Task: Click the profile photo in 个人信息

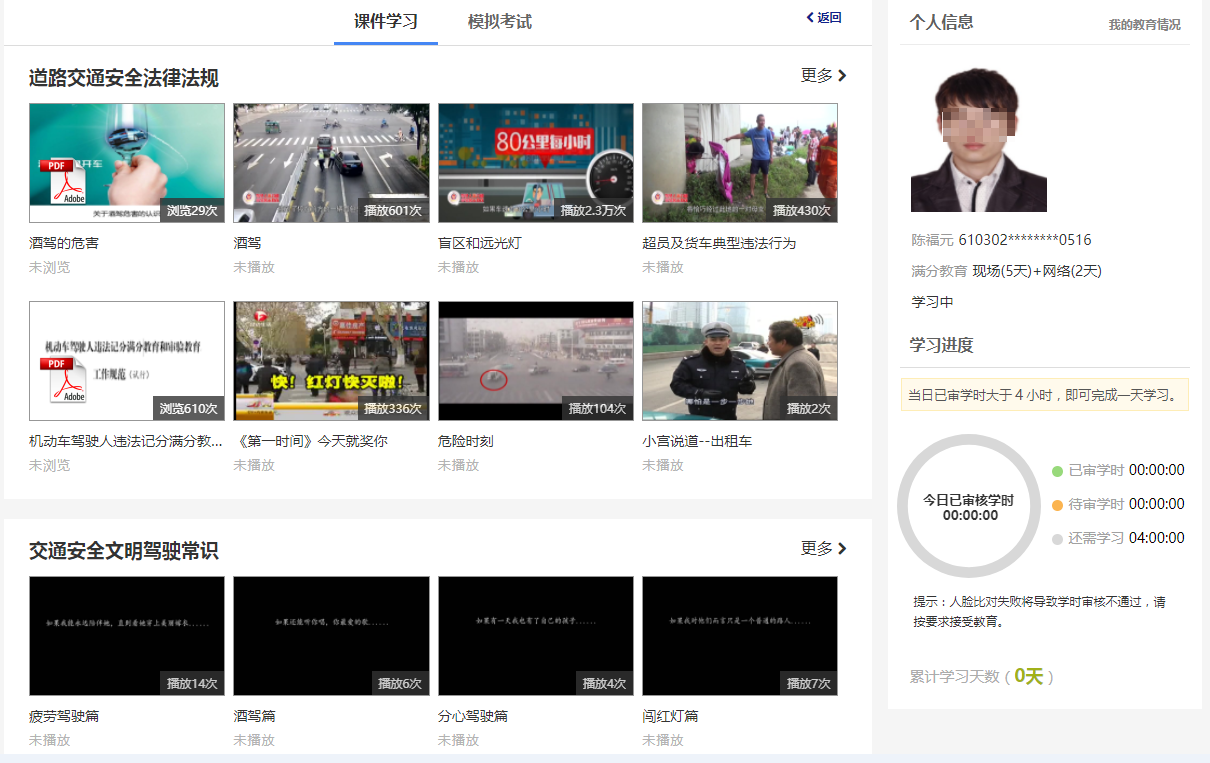Action: 978,139
